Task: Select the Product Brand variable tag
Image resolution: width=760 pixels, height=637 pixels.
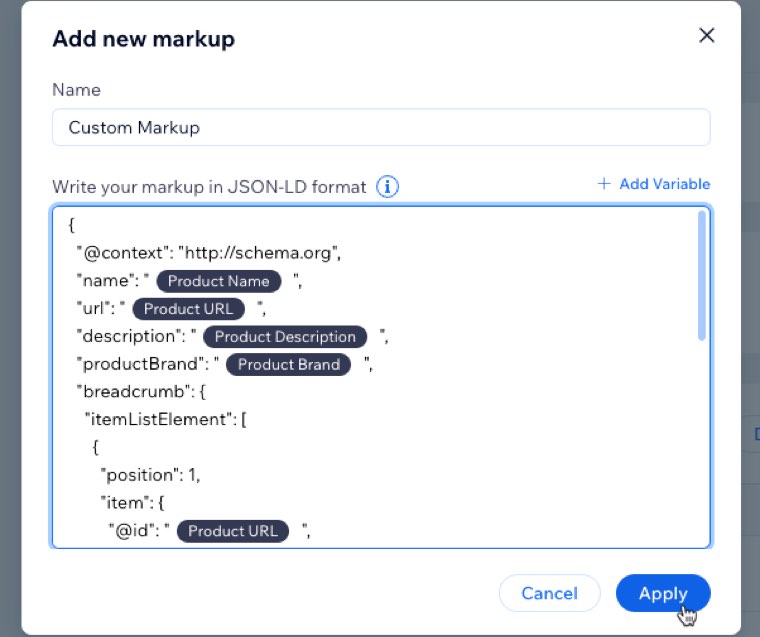Action: [289, 365]
